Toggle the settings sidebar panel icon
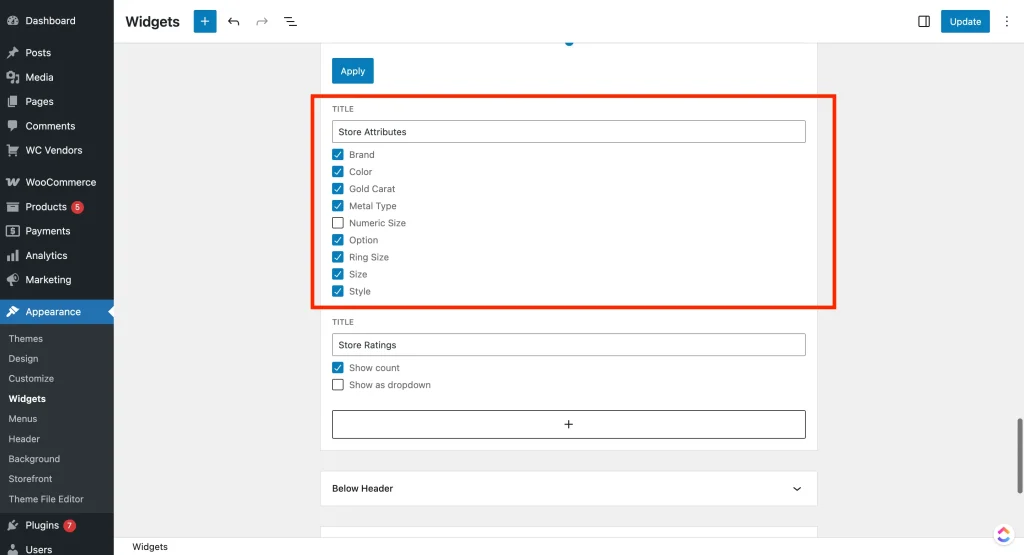Screen dimensions: 1024x555 (924, 21)
